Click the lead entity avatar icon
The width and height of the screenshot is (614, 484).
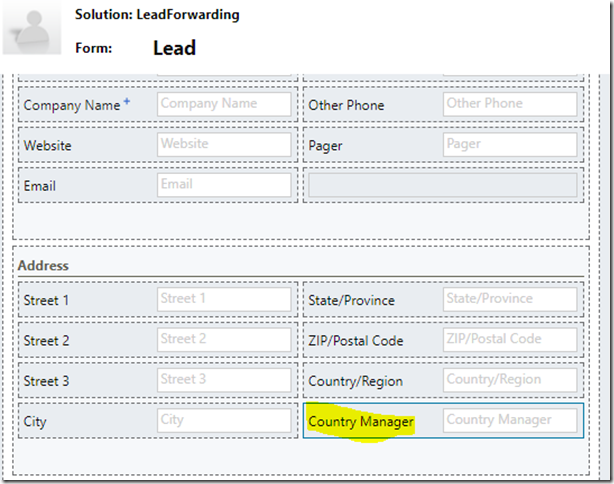32,28
